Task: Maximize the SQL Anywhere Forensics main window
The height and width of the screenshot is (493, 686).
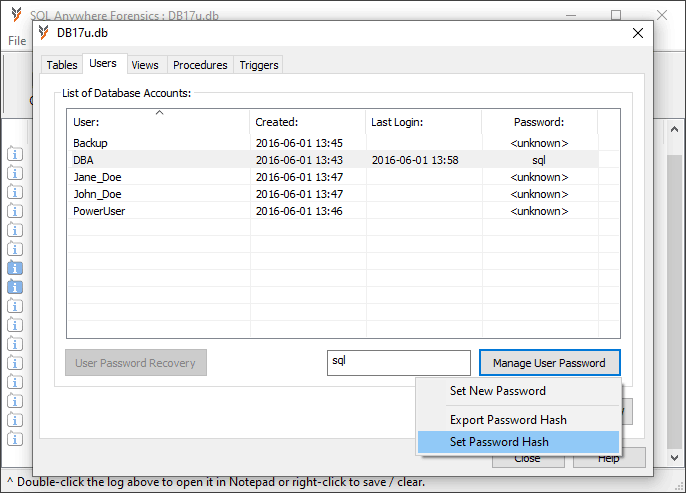Action: [616, 15]
